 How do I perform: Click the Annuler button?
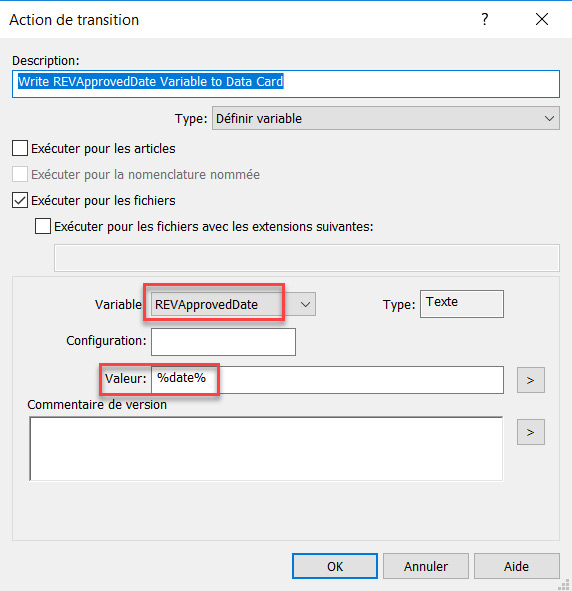(426, 566)
